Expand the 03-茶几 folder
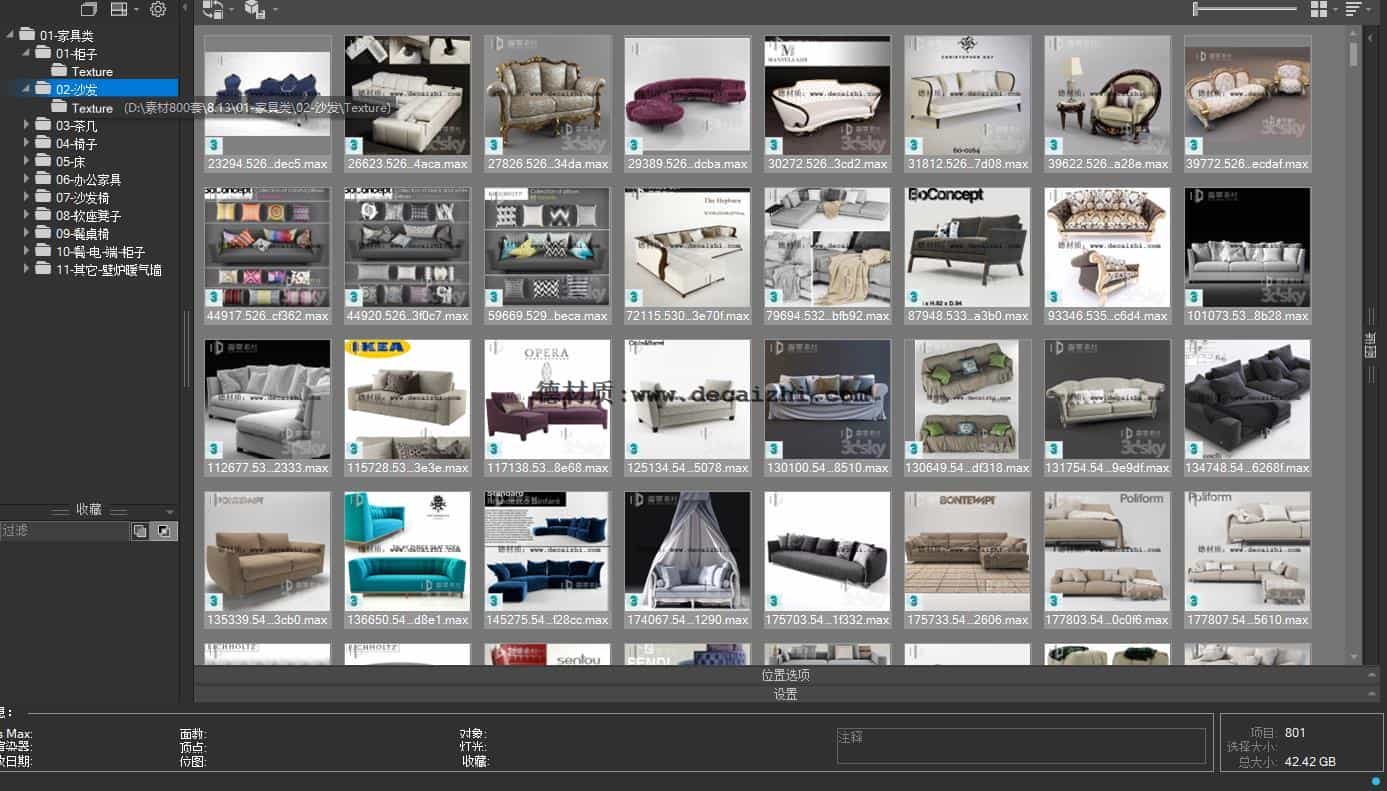 (x=26, y=125)
